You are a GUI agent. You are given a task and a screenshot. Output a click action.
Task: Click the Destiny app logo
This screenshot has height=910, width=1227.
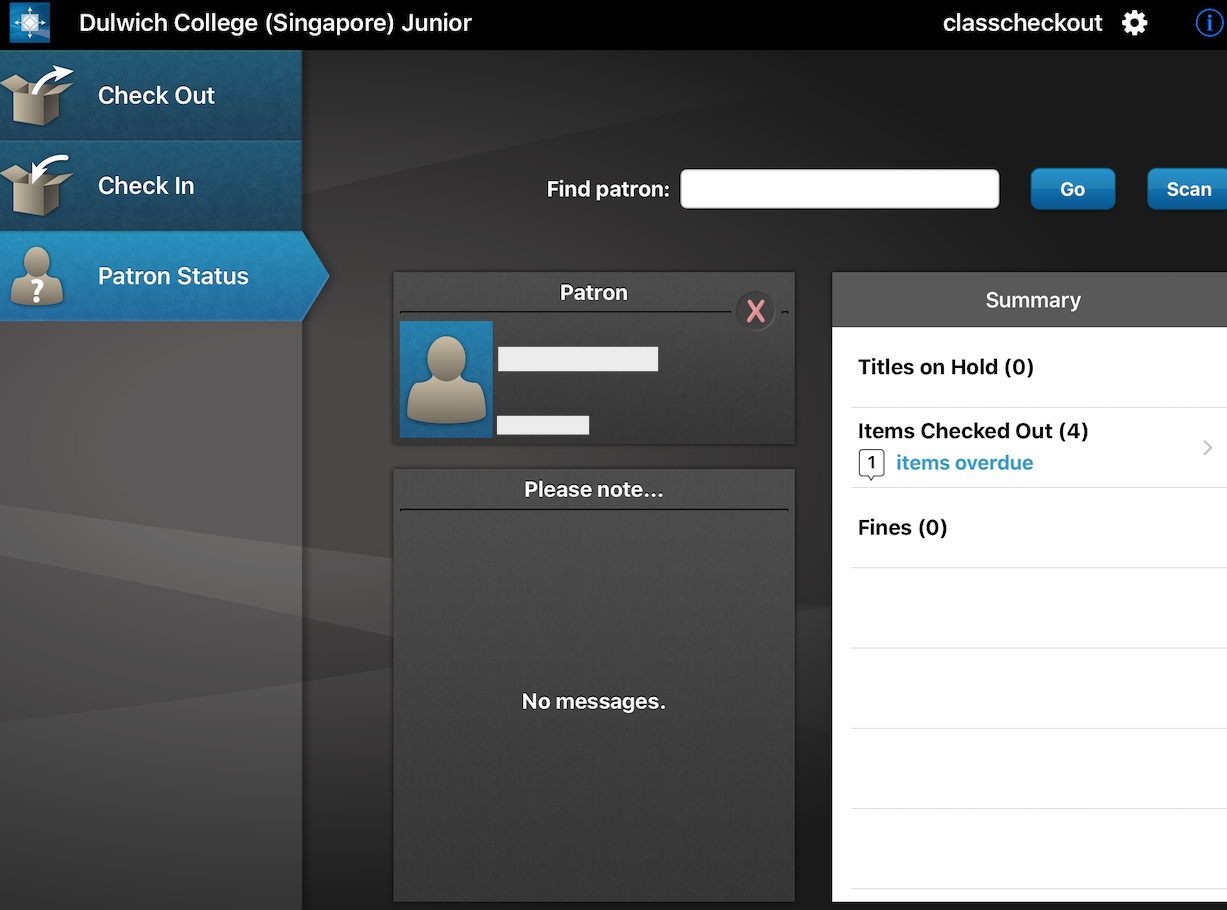pos(30,23)
